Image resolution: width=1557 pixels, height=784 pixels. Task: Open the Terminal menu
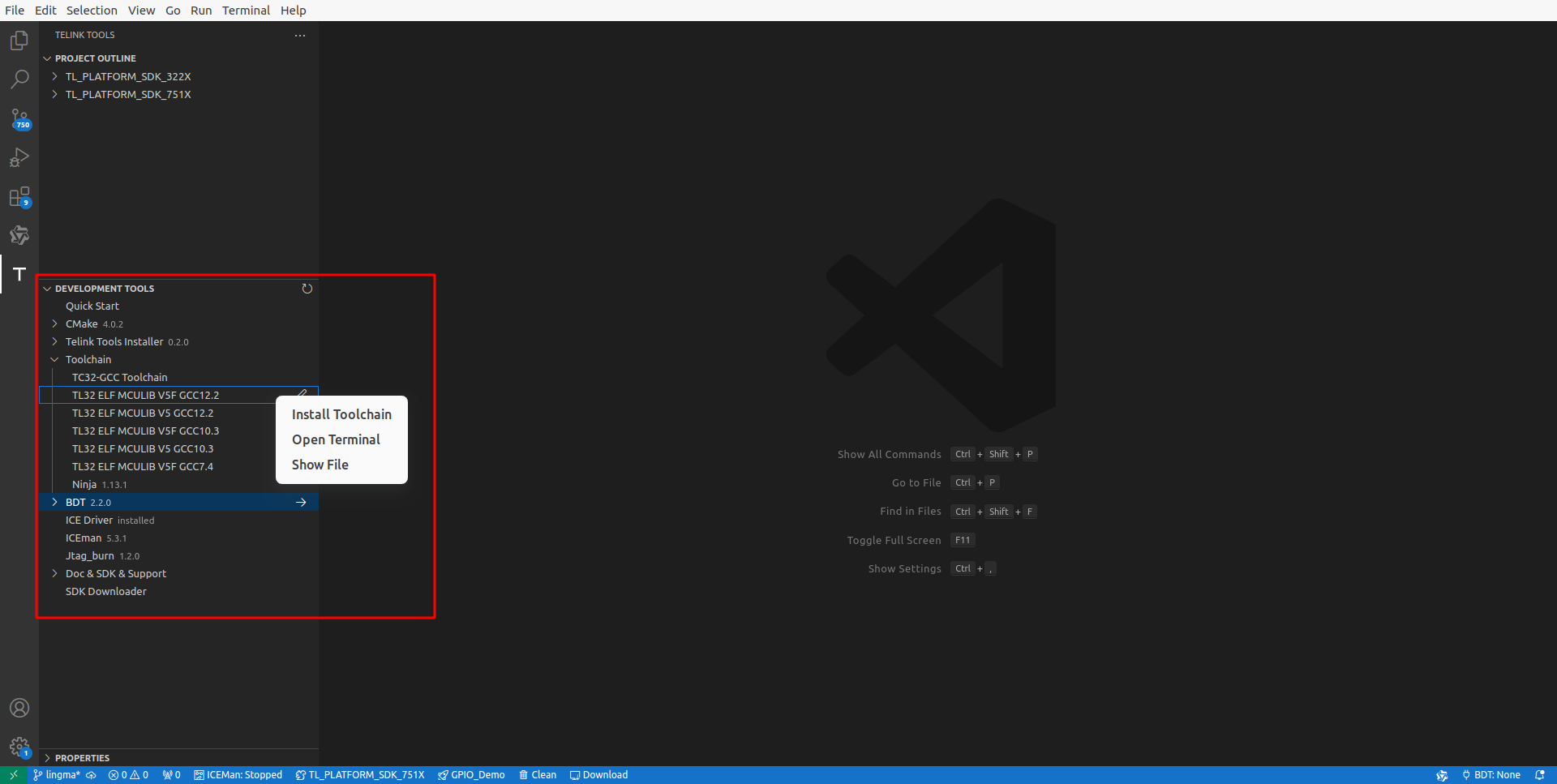click(246, 11)
